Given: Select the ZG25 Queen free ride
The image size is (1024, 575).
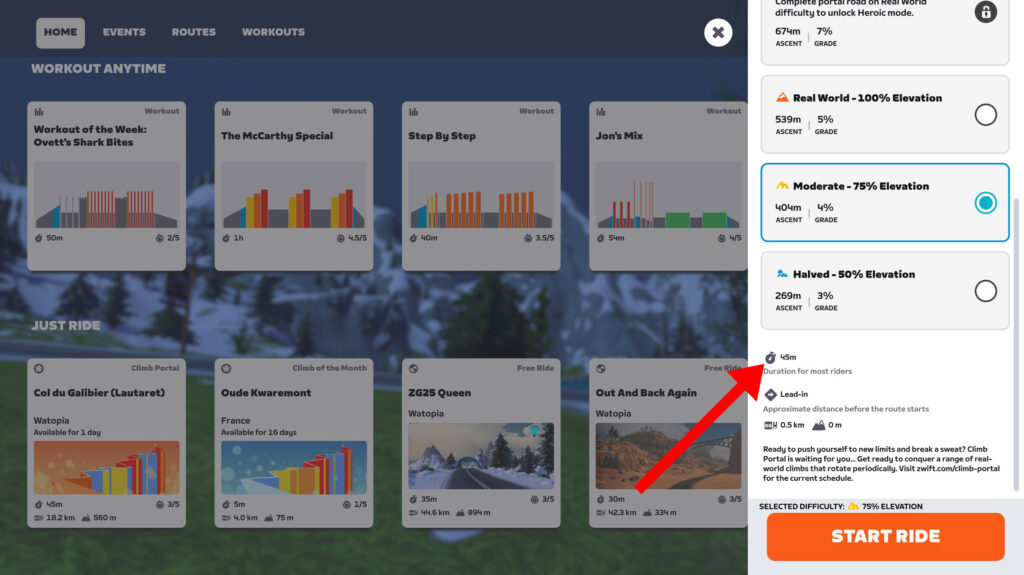Looking at the screenshot, I should [481, 443].
